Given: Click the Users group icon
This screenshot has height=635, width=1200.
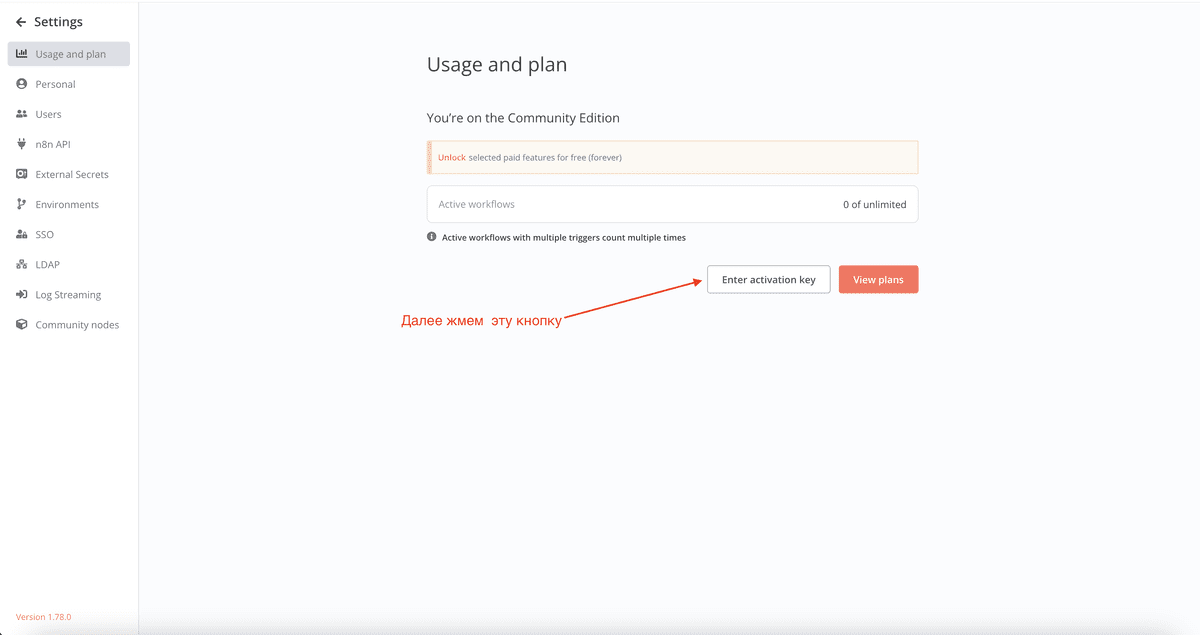Looking at the screenshot, I should click(x=22, y=114).
